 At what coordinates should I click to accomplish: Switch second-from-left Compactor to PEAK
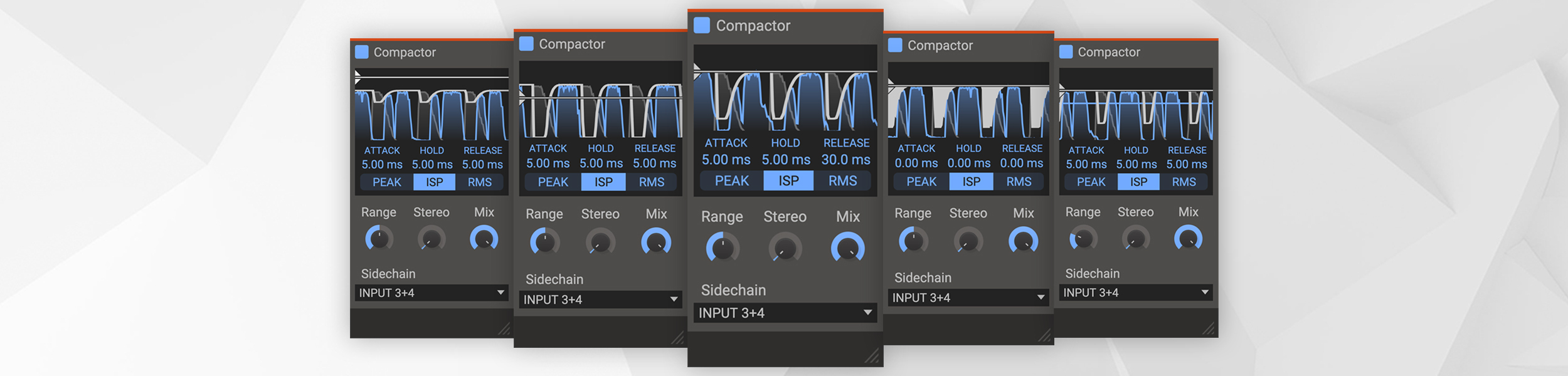tap(553, 182)
